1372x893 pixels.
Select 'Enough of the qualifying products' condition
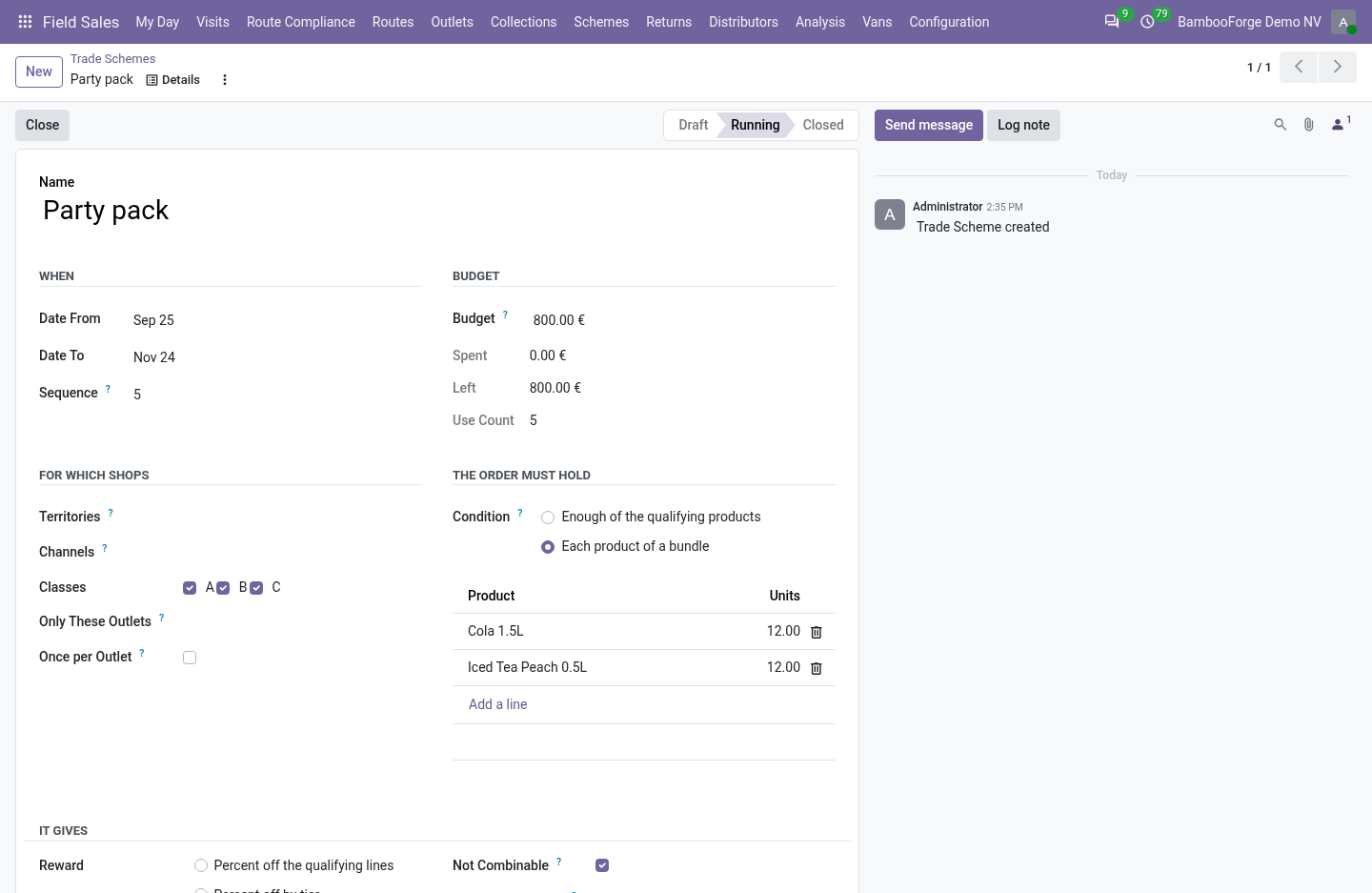point(548,518)
